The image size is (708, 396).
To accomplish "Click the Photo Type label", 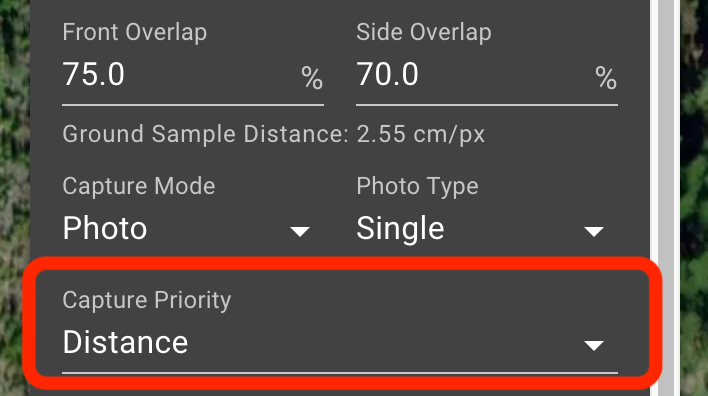I will (x=417, y=186).
